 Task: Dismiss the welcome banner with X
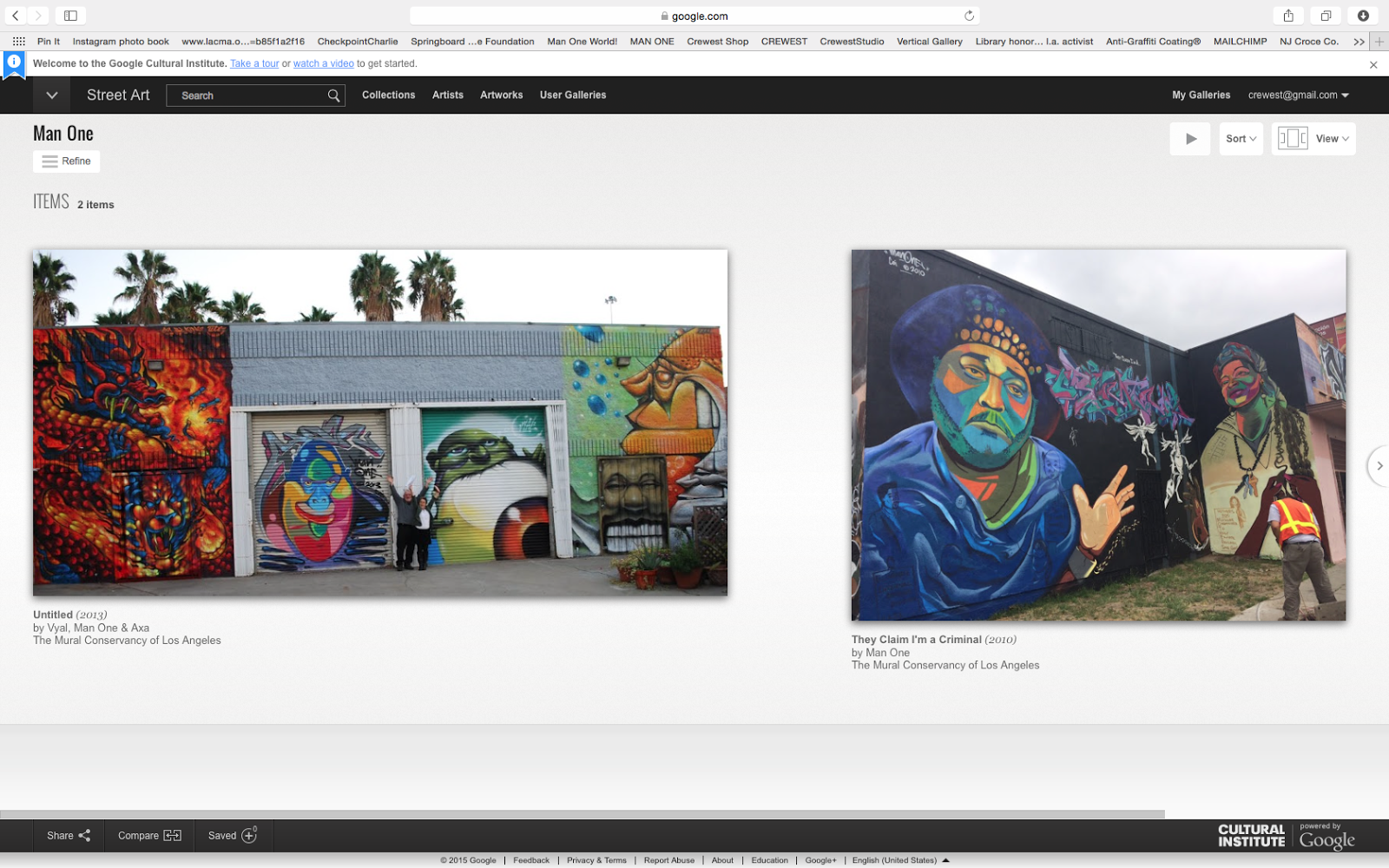coord(1373,64)
